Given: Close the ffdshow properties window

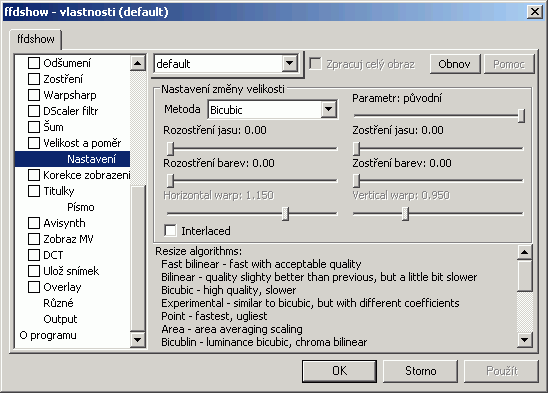Looking at the screenshot, I should coord(535,12).
